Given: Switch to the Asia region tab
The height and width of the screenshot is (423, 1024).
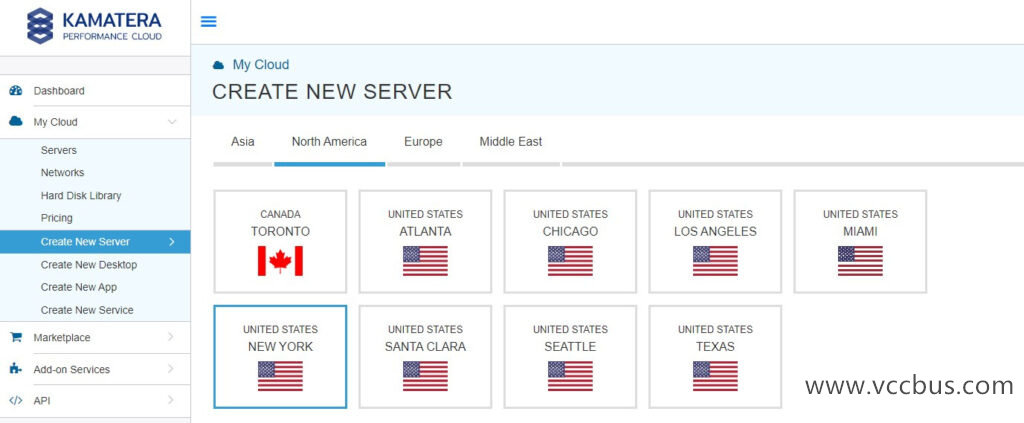Looking at the screenshot, I should (x=243, y=142).
